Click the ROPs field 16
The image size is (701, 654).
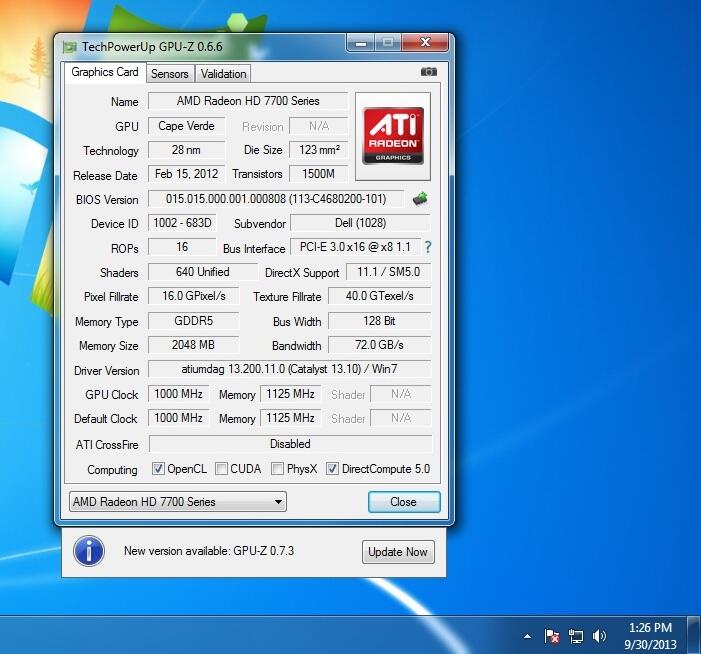[182, 247]
